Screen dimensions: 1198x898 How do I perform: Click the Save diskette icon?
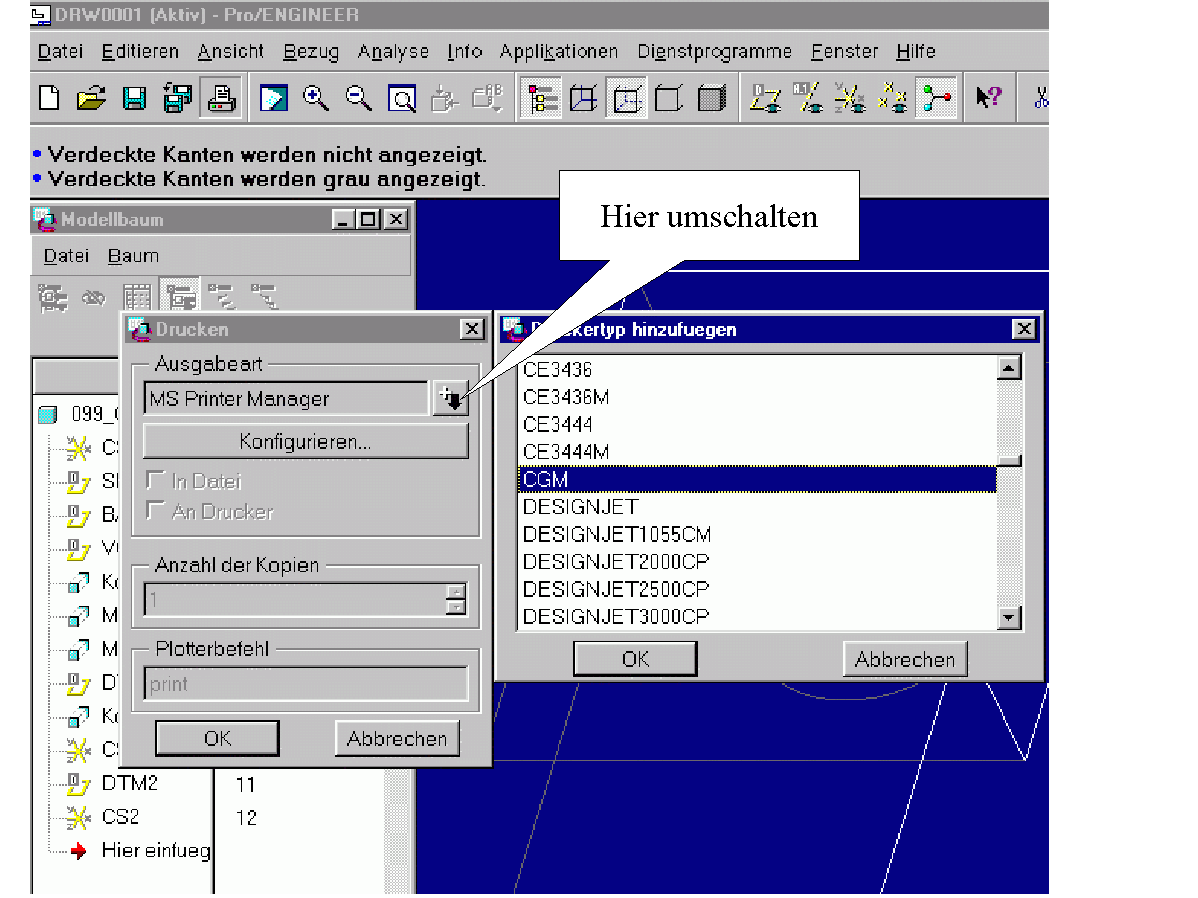[135, 98]
